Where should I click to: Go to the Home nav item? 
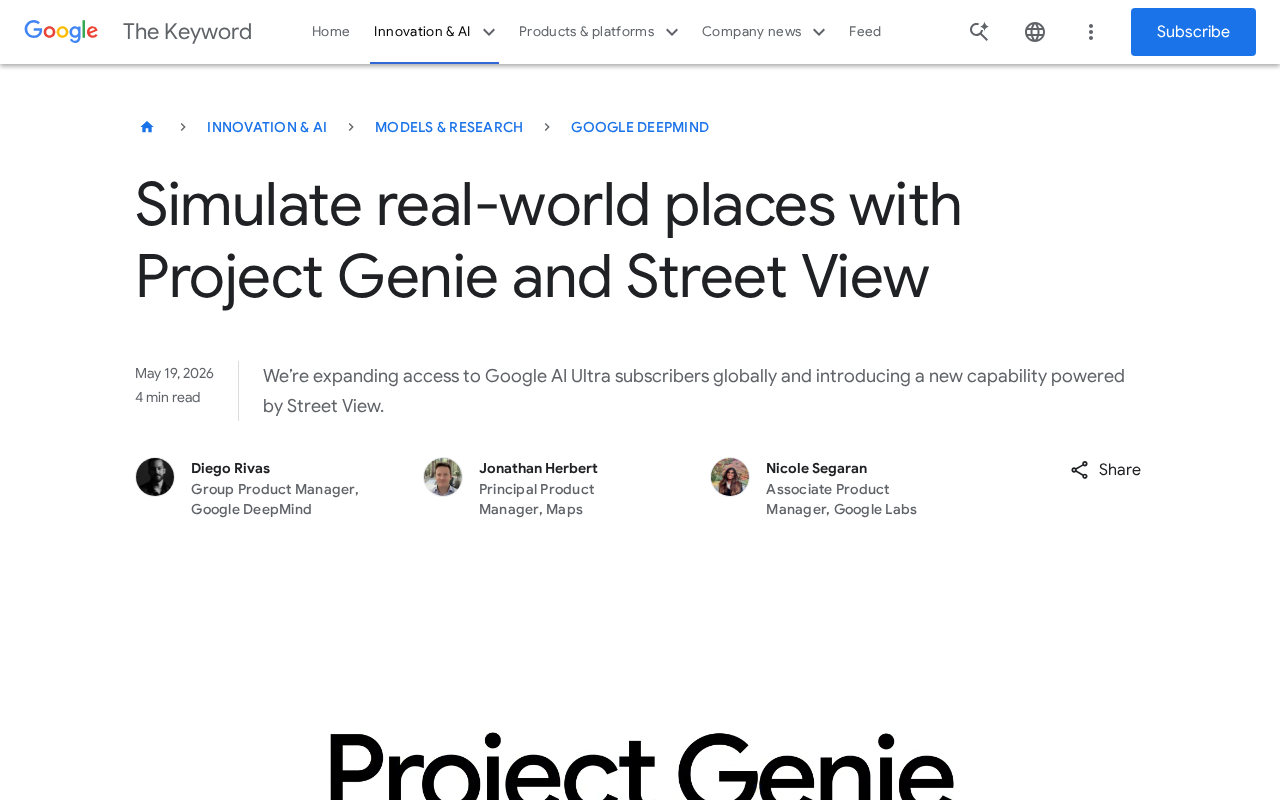pos(331,32)
